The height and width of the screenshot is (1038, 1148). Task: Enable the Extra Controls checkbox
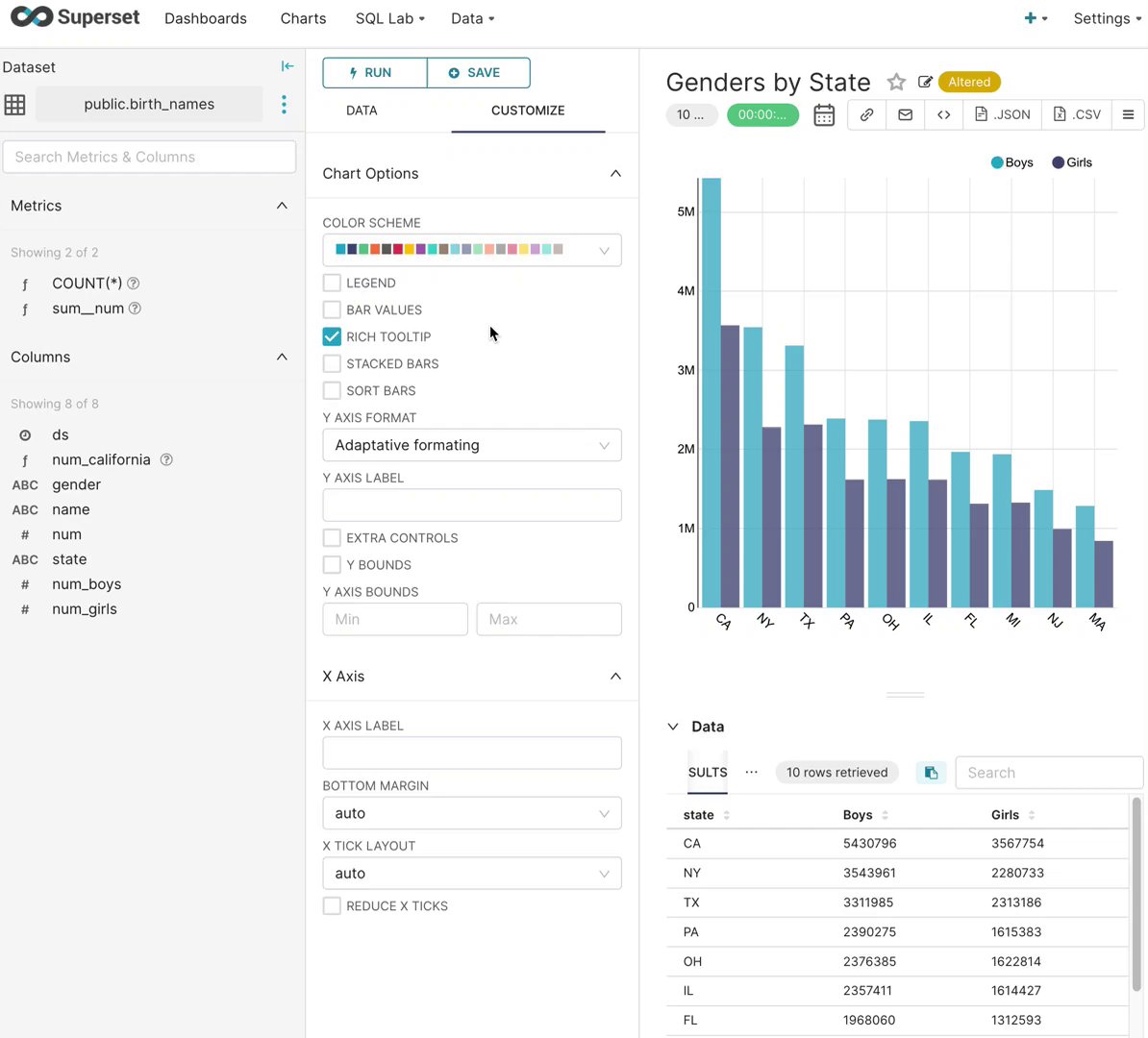[x=332, y=538]
